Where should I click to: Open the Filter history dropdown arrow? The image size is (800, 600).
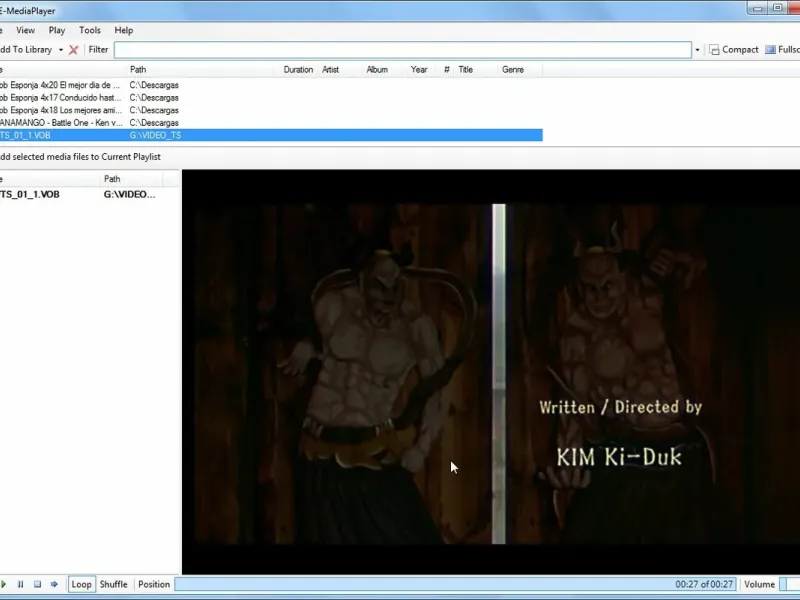697,49
